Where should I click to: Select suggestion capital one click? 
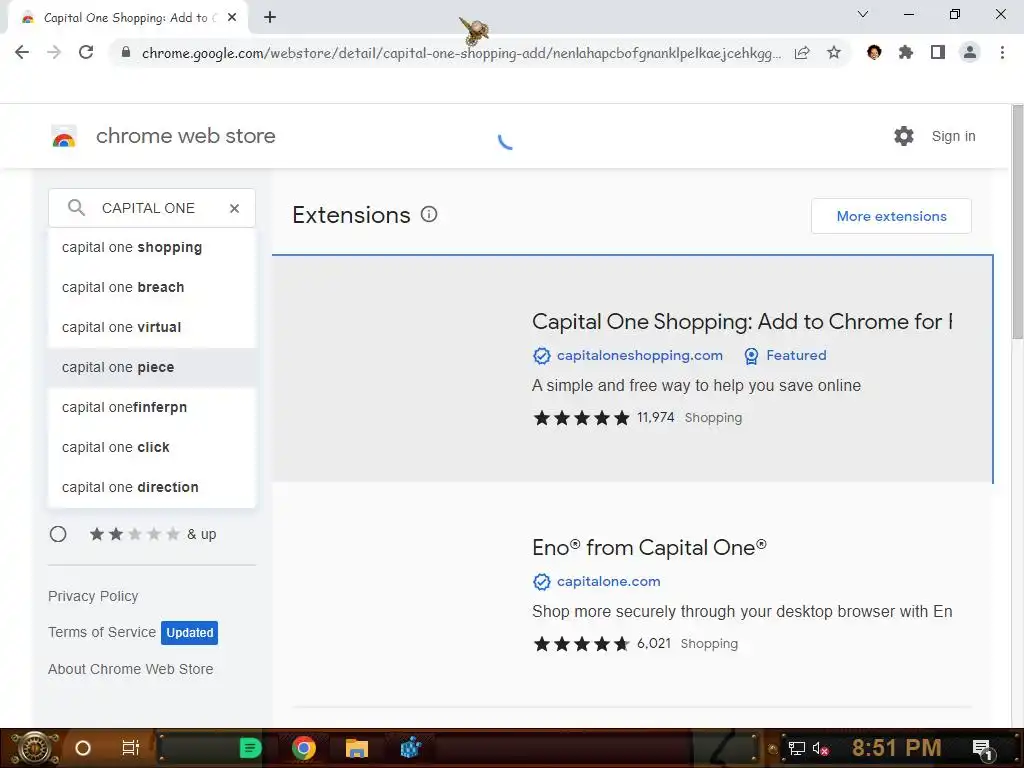(152, 447)
